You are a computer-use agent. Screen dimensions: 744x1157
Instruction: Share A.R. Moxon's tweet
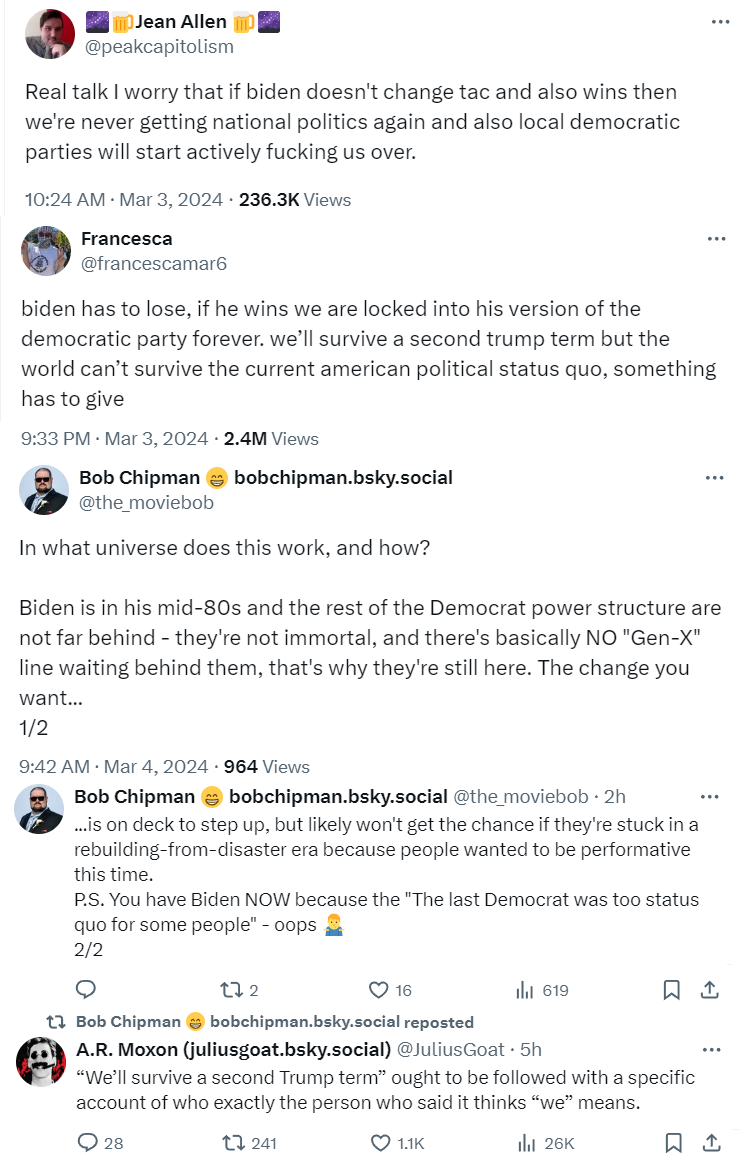tap(710, 1142)
